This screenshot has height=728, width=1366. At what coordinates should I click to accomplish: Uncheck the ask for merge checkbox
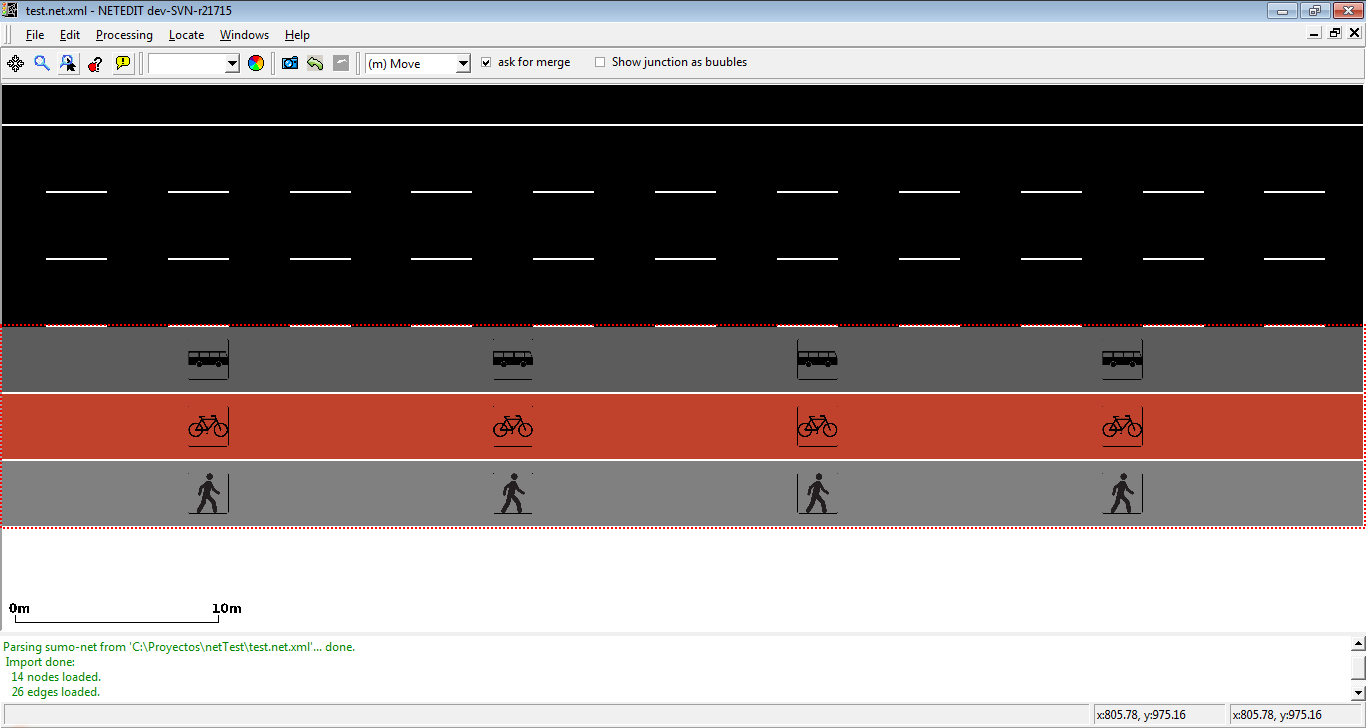coord(486,62)
